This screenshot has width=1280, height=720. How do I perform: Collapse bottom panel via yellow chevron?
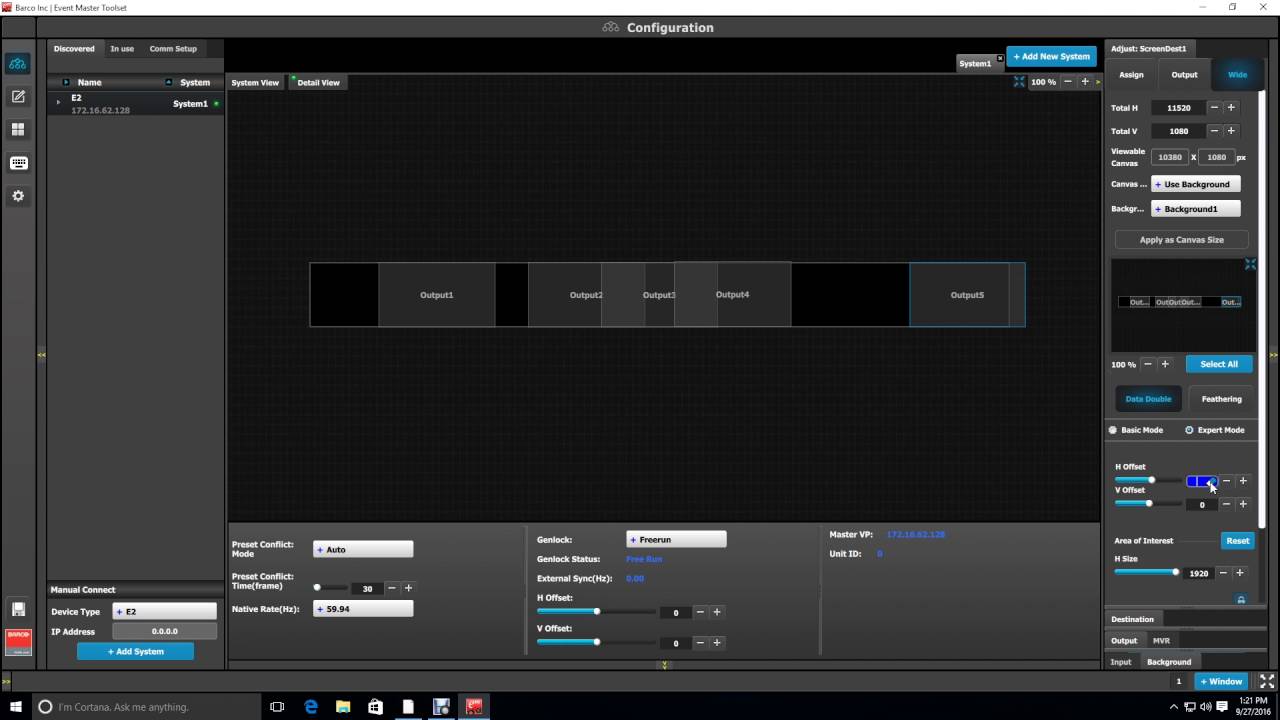(664, 665)
